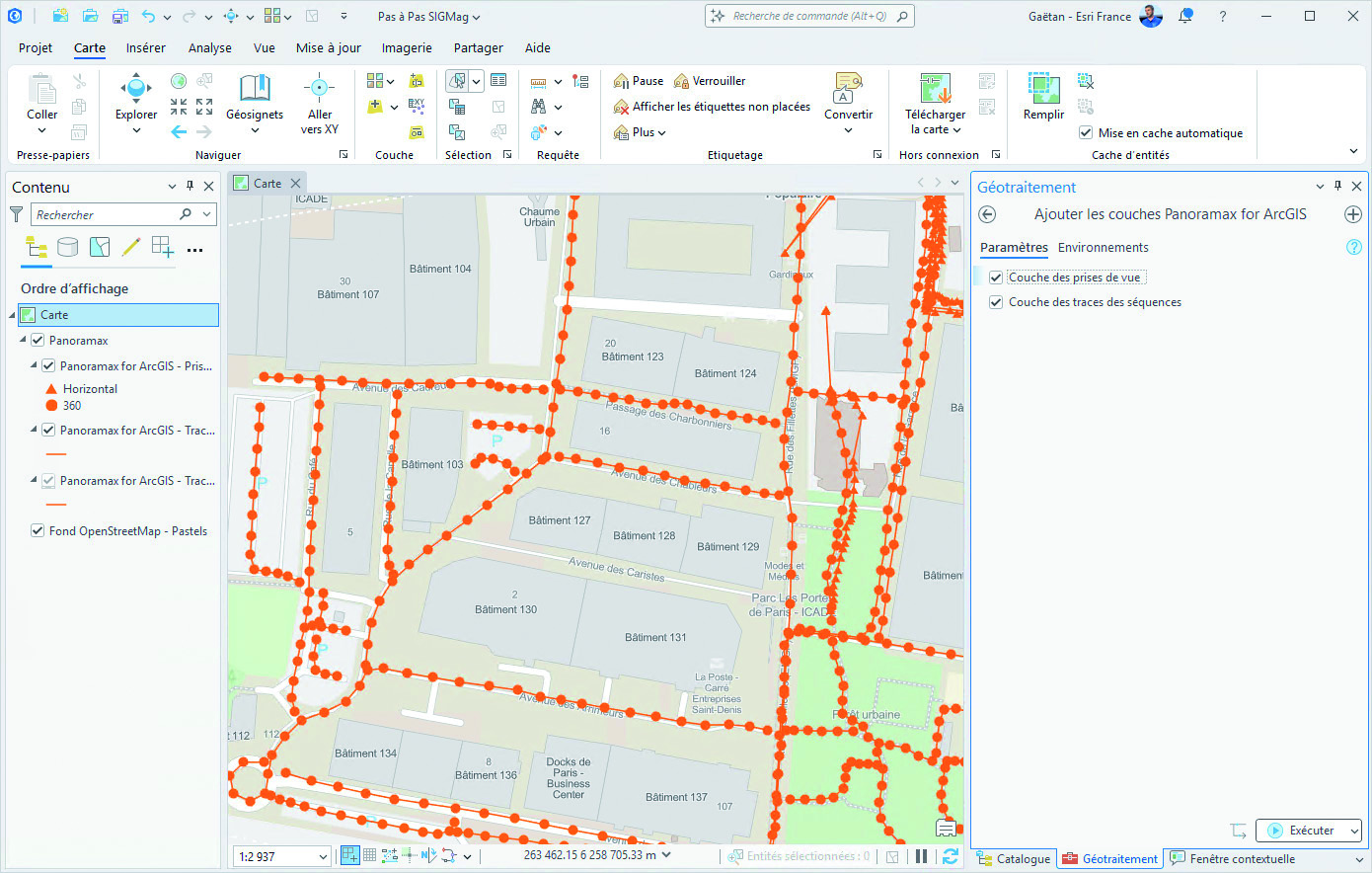This screenshot has height=873, width=1372.
Task: Open the Analyse ribbon tab
Action: coord(210,47)
